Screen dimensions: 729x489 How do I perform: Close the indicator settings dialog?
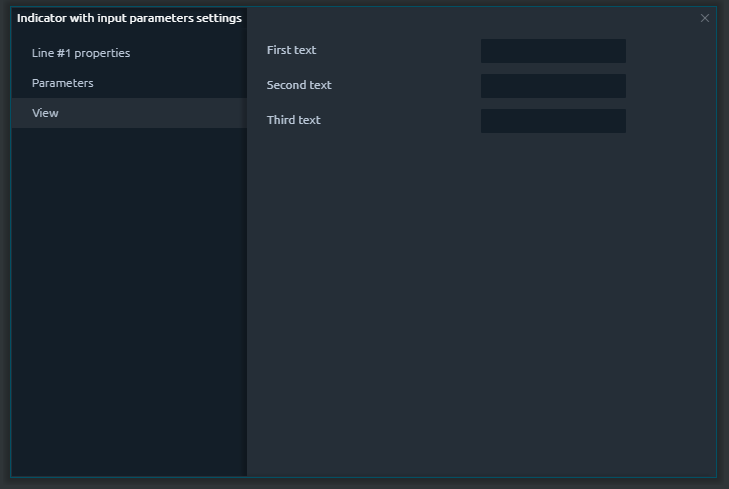coord(705,18)
